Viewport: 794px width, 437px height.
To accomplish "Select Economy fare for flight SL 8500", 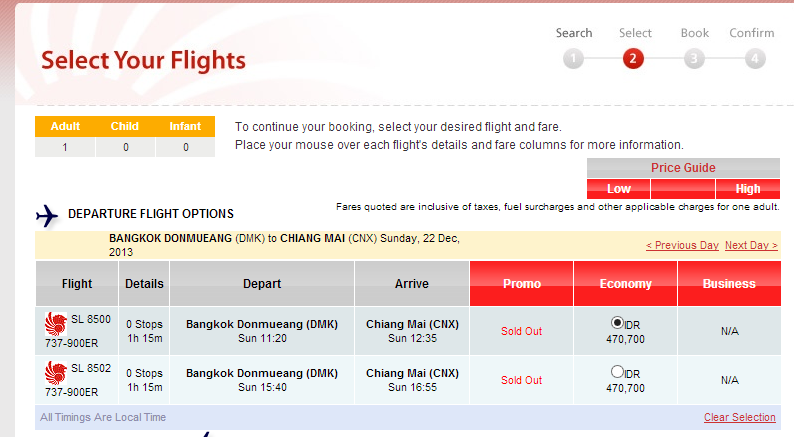I will click(x=617, y=323).
